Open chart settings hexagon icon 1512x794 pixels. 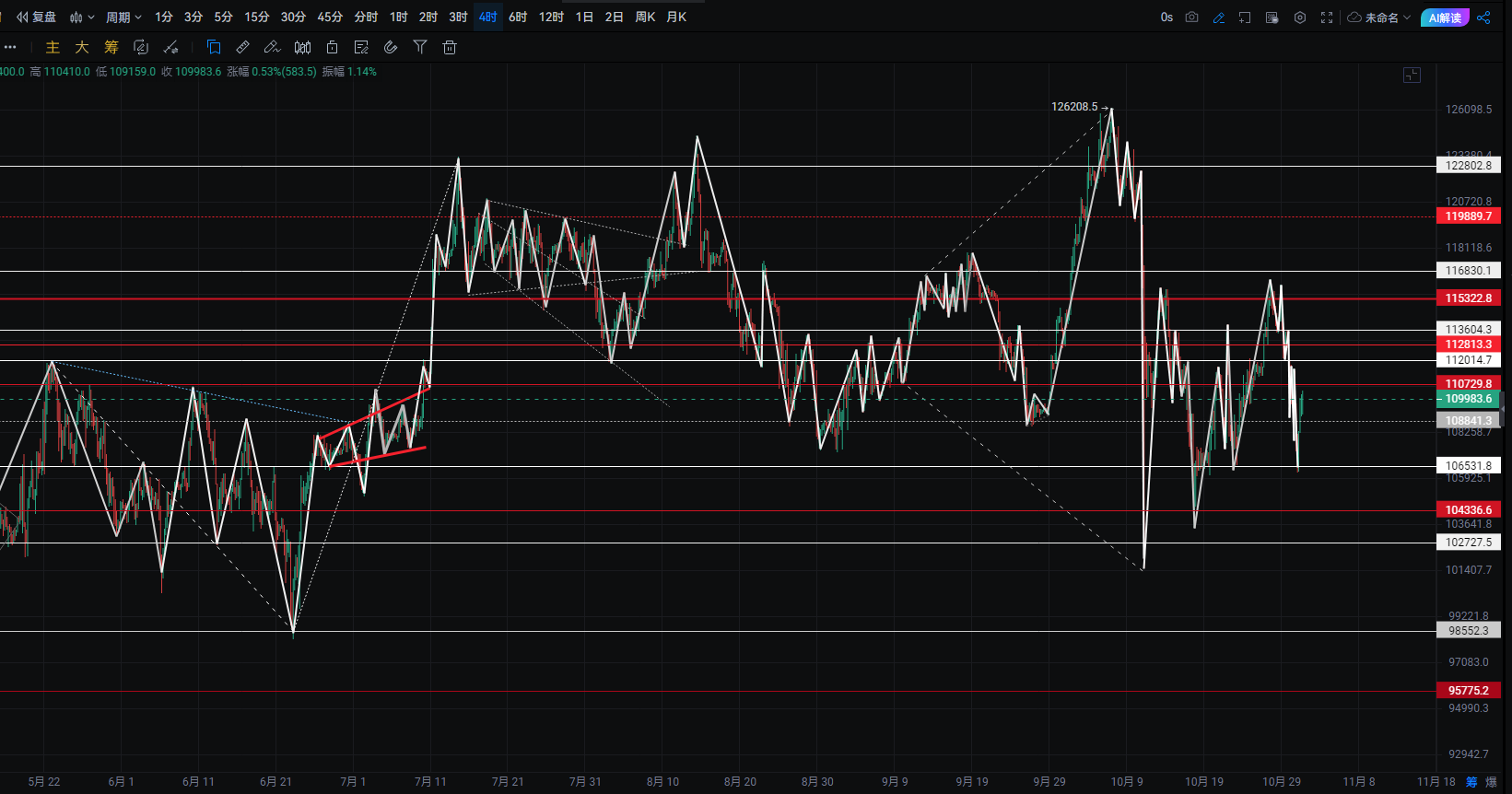tap(1300, 18)
